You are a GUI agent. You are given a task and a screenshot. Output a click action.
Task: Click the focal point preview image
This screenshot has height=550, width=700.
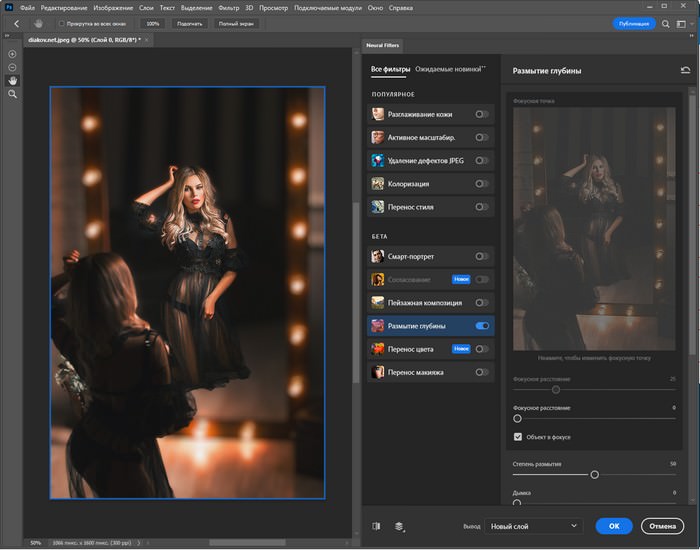(594, 228)
